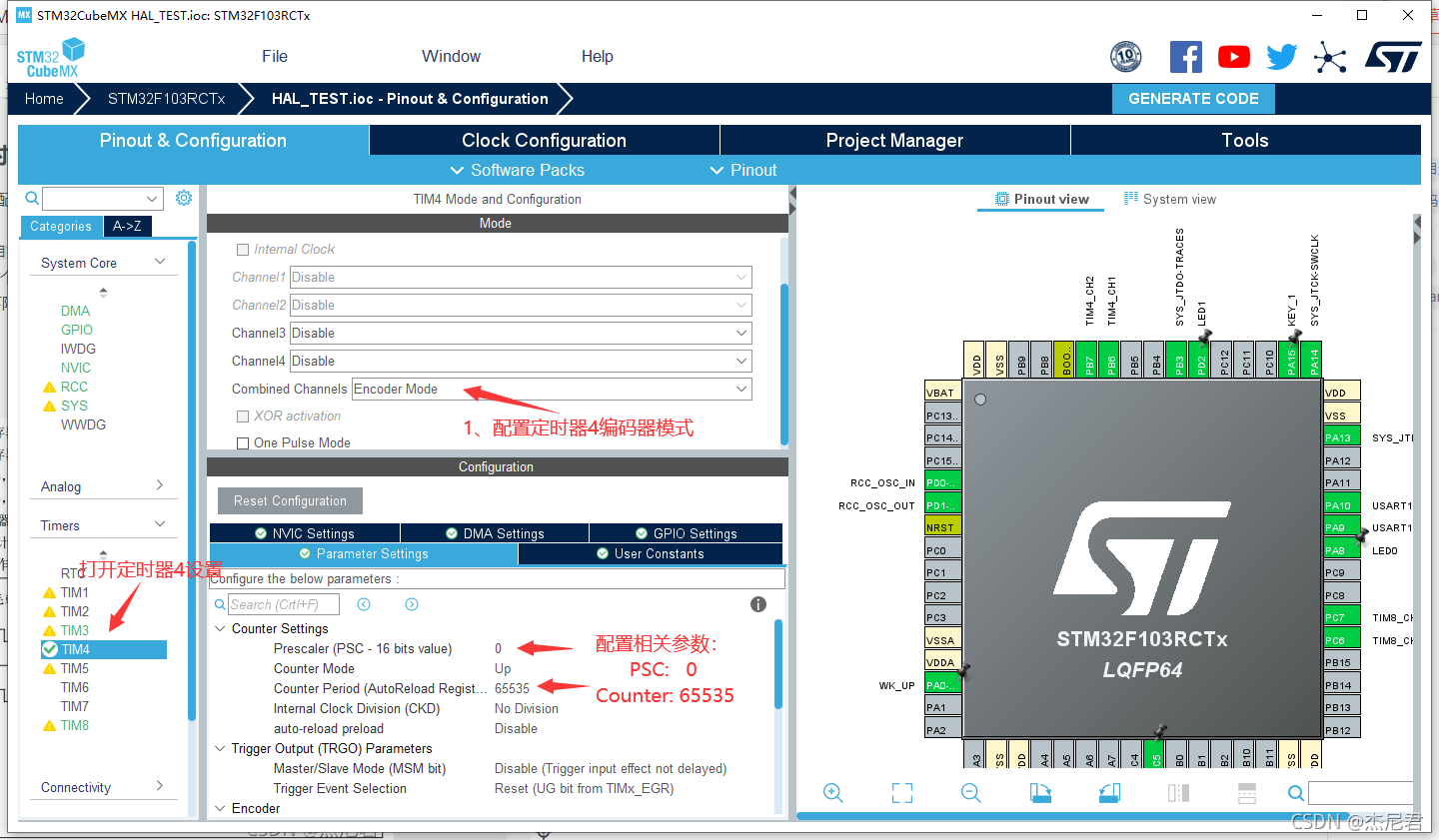Switch to the Tools tab
The image size is (1439, 840).
pyautogui.click(x=1245, y=141)
